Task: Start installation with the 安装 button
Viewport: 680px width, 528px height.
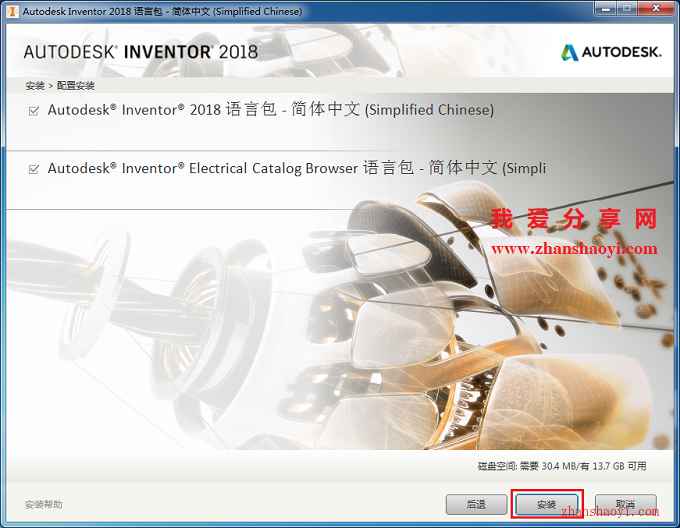Action: (546, 505)
